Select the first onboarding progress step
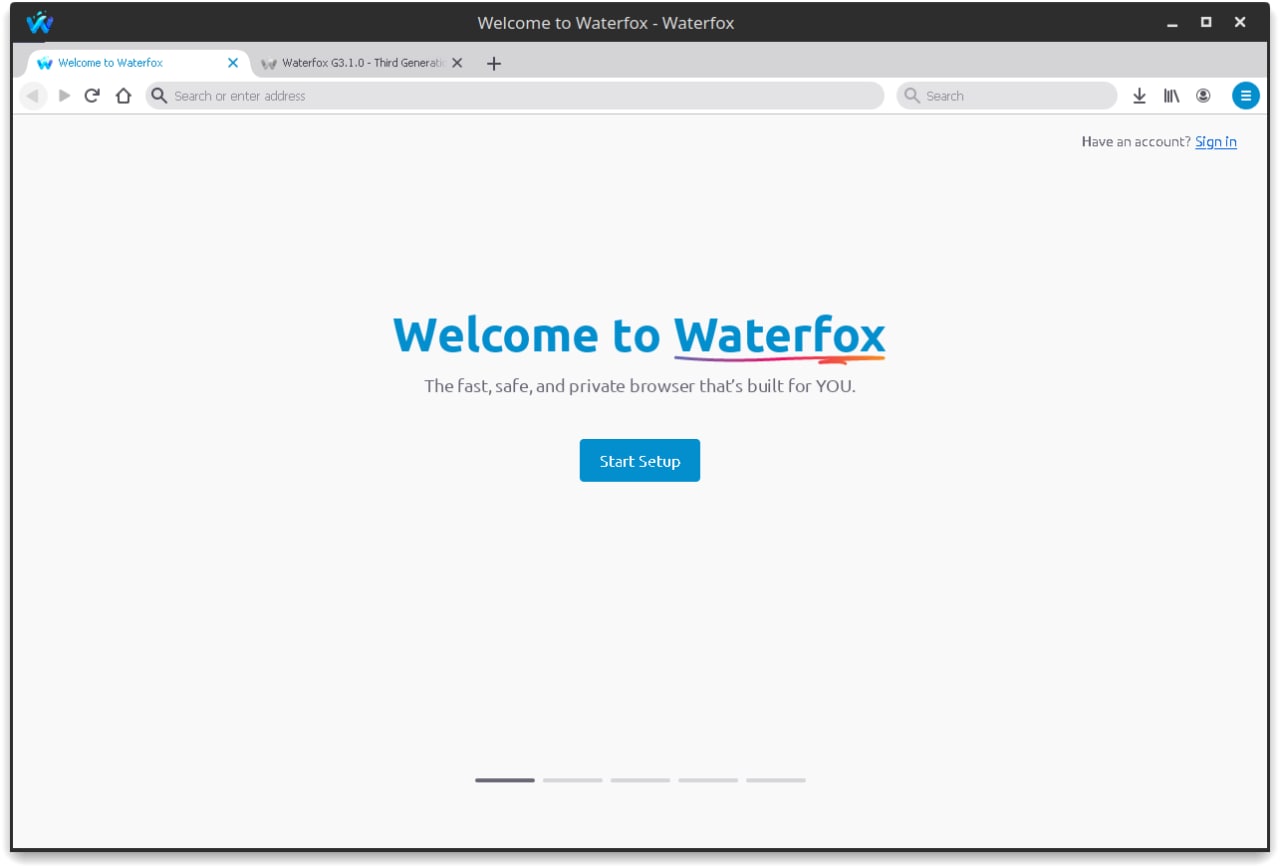The image size is (1280, 866). coord(505,780)
